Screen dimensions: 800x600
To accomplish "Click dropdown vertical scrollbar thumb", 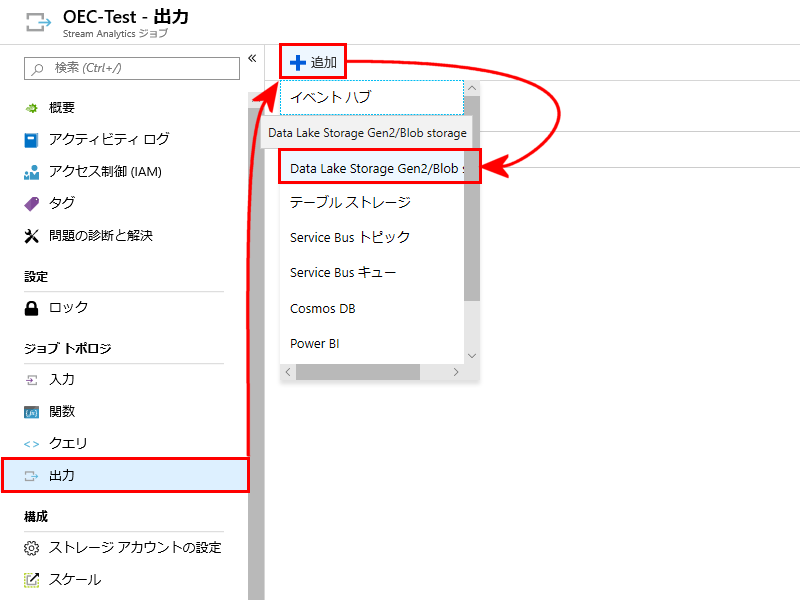I will pyautogui.click(x=472, y=199).
